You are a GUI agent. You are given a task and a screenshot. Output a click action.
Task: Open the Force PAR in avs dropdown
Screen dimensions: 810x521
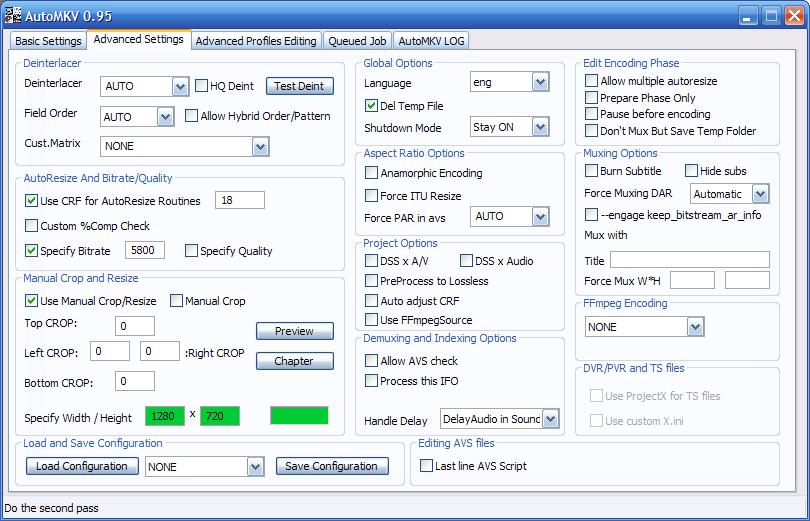click(x=540, y=216)
